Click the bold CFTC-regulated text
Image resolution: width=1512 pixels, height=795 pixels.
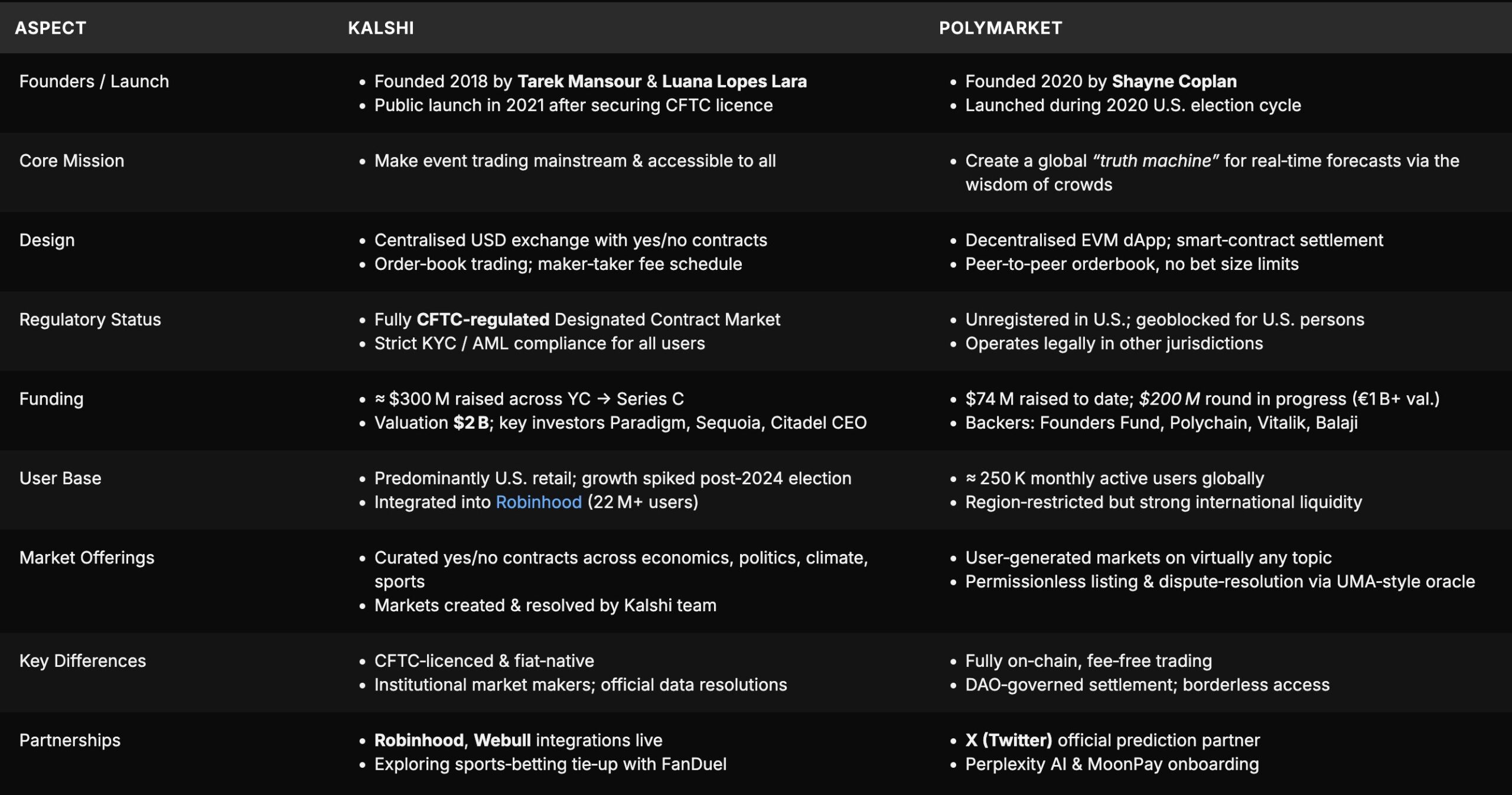click(x=483, y=320)
